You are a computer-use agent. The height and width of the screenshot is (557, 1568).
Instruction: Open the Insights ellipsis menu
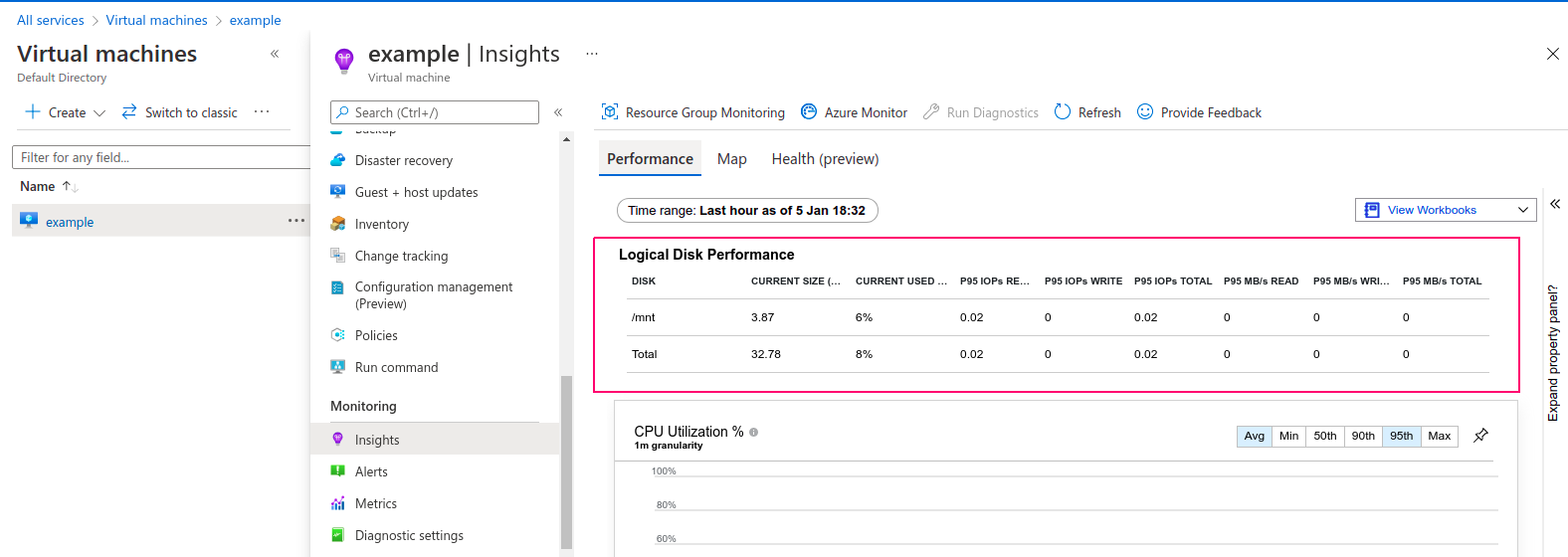(592, 54)
